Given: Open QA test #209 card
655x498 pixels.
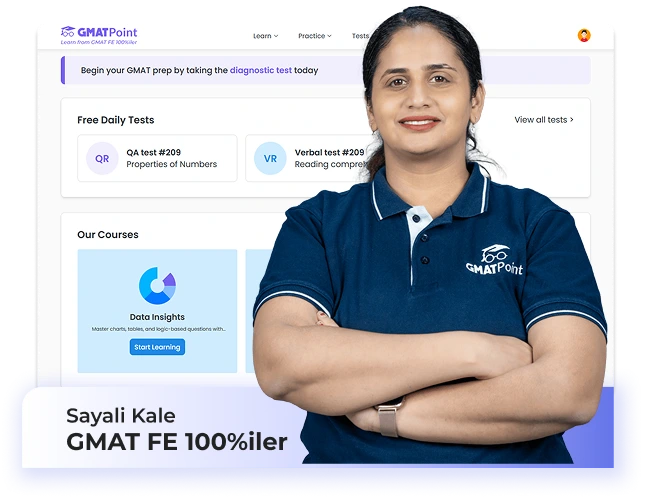Looking at the screenshot, I should point(157,158).
